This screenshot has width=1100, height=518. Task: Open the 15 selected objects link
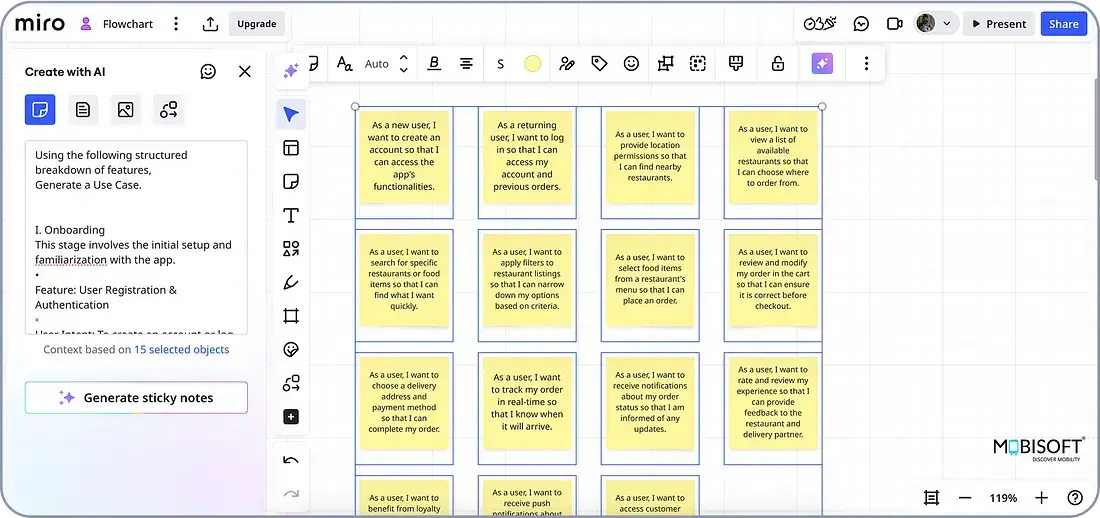182,350
